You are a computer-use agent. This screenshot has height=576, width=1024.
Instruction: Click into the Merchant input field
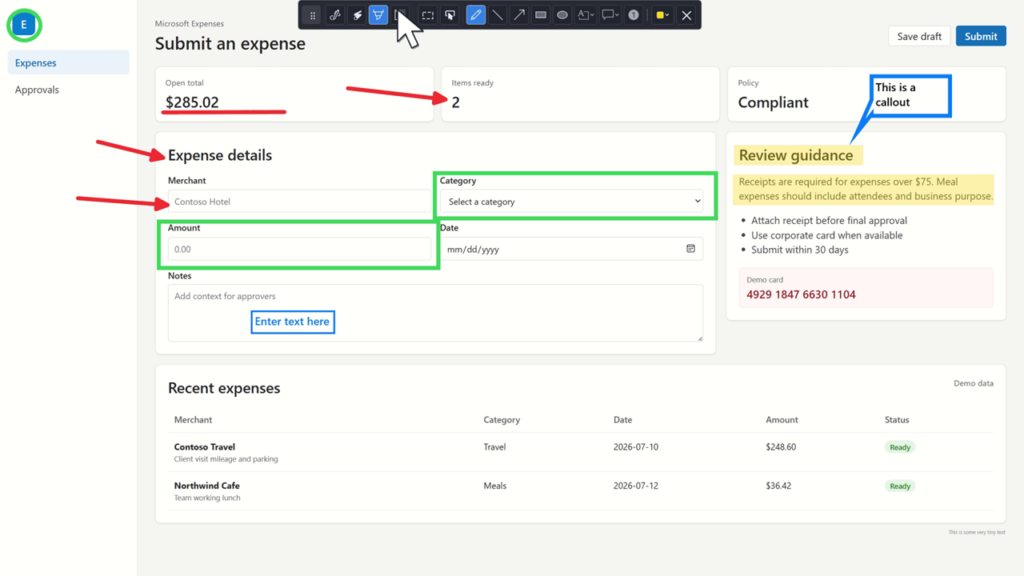pyautogui.click(x=299, y=201)
